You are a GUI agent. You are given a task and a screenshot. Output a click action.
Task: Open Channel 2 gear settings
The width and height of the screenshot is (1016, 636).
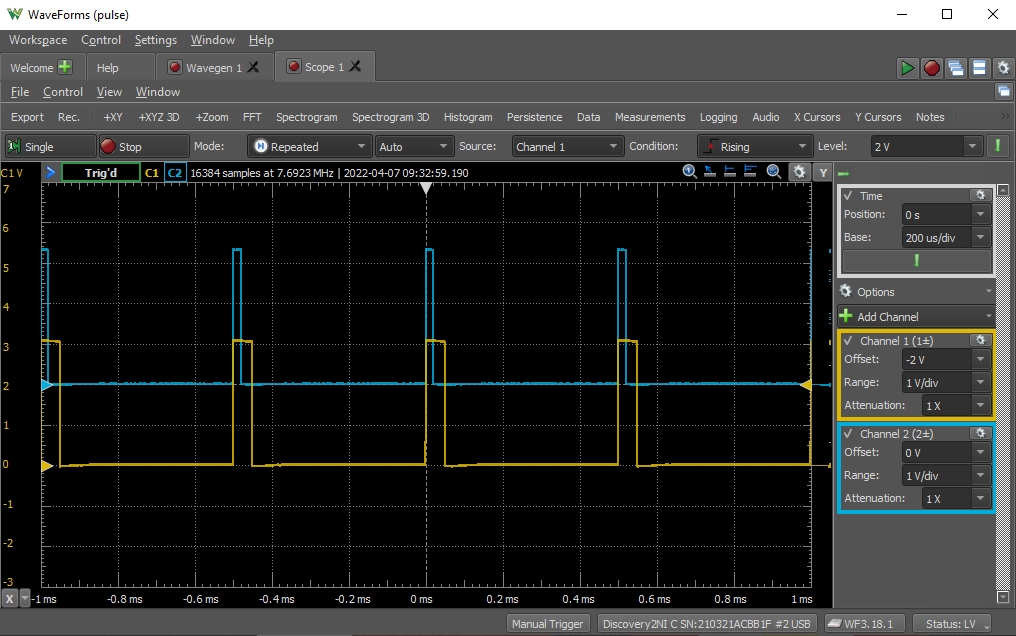980,433
